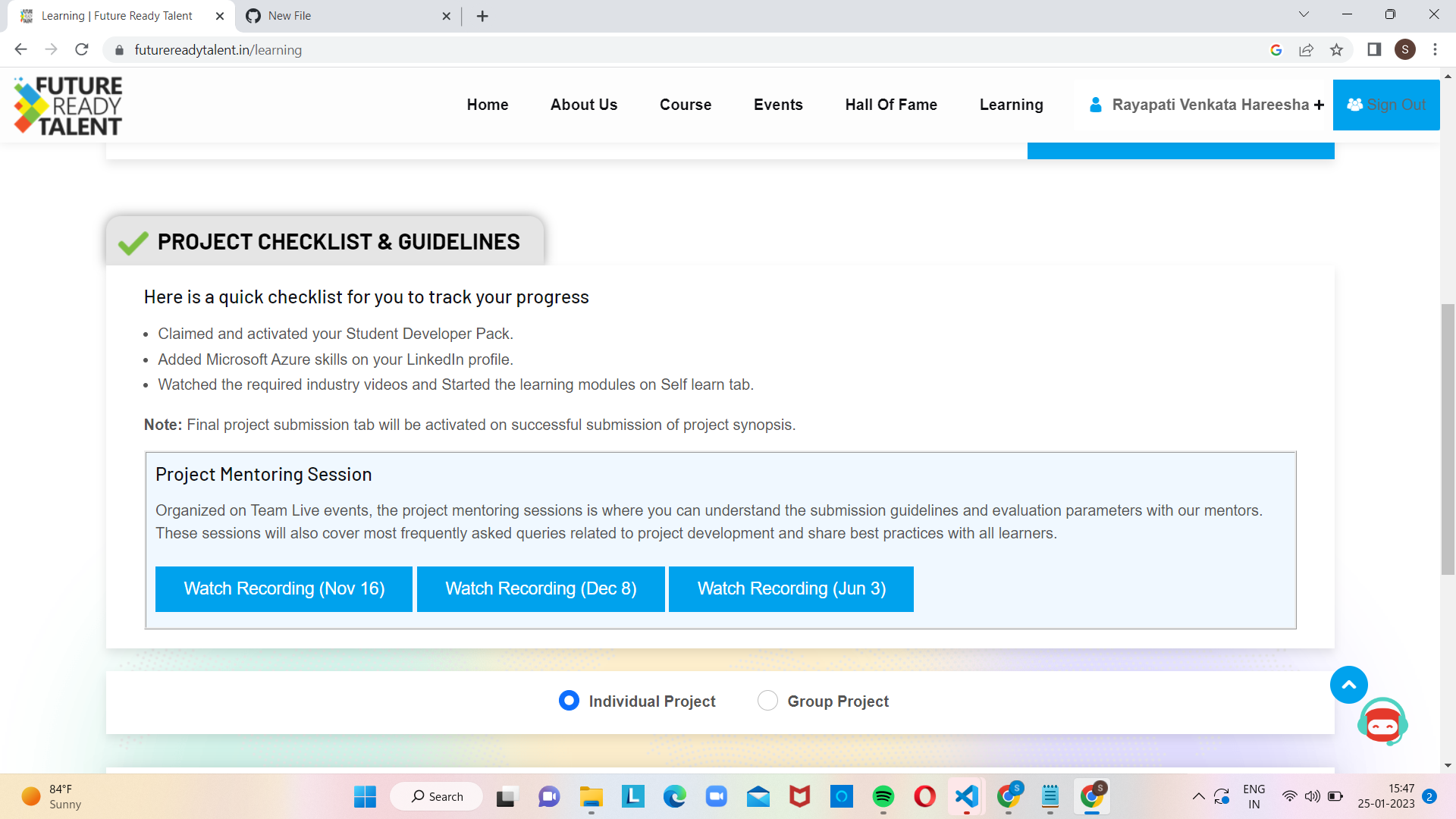Screen dimensions: 1456x819
Task: Open the browser share icon
Action: tap(1306, 49)
